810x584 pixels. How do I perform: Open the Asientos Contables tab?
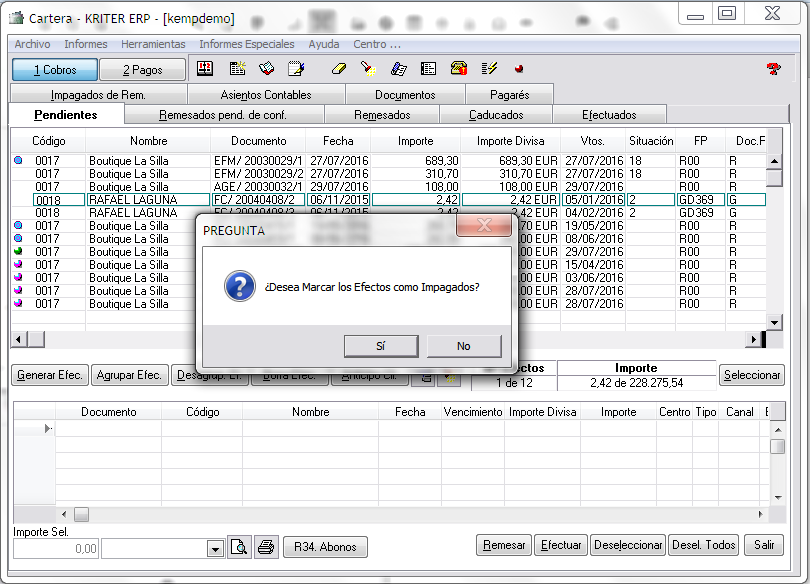[x=266, y=95]
